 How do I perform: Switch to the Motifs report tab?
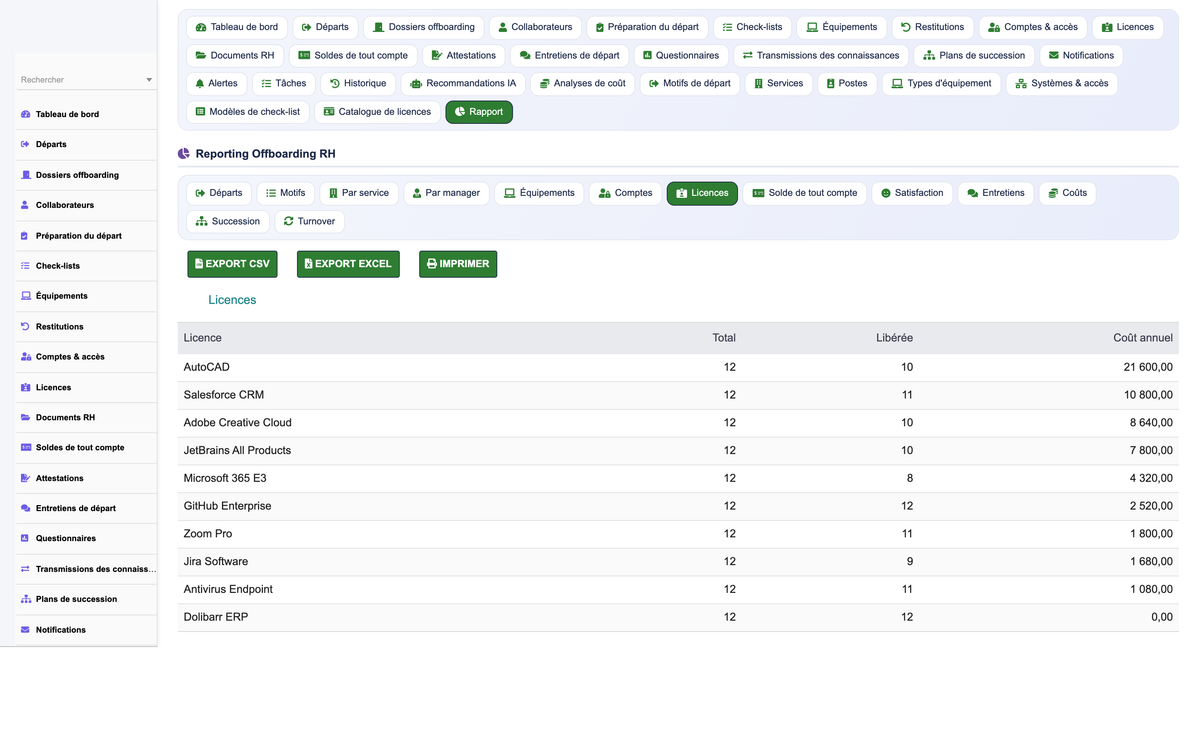click(286, 193)
